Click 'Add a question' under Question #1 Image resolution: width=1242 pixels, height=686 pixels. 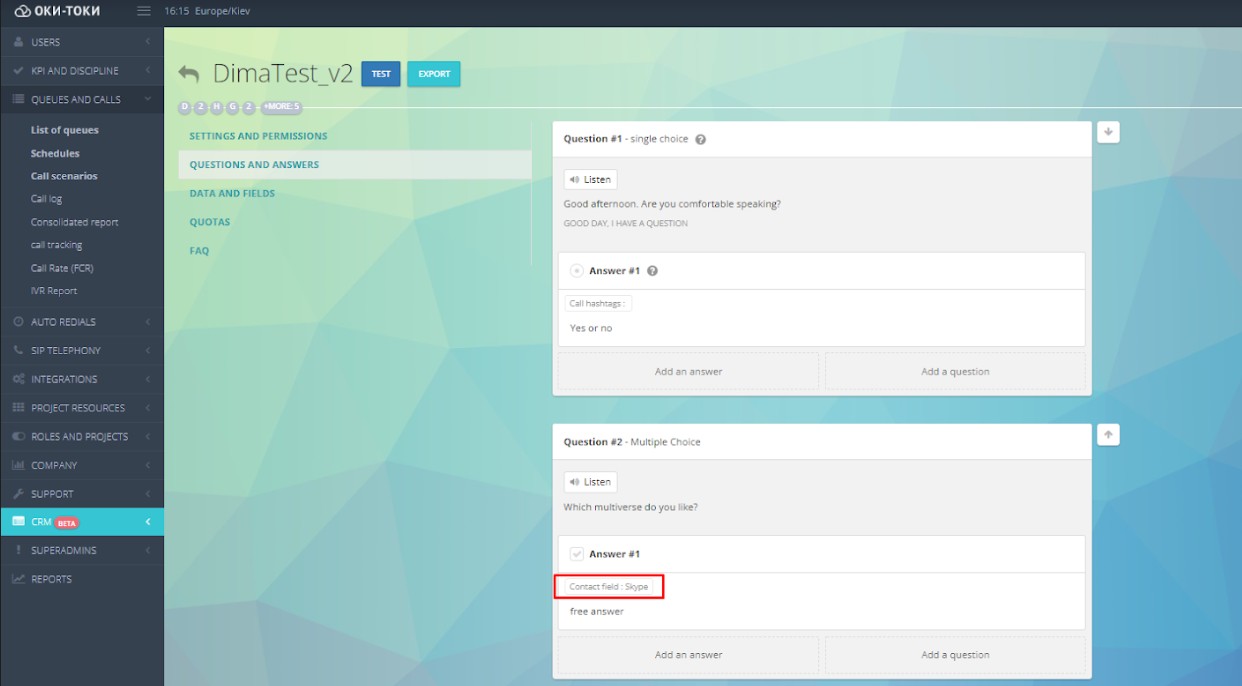pyautogui.click(x=955, y=371)
